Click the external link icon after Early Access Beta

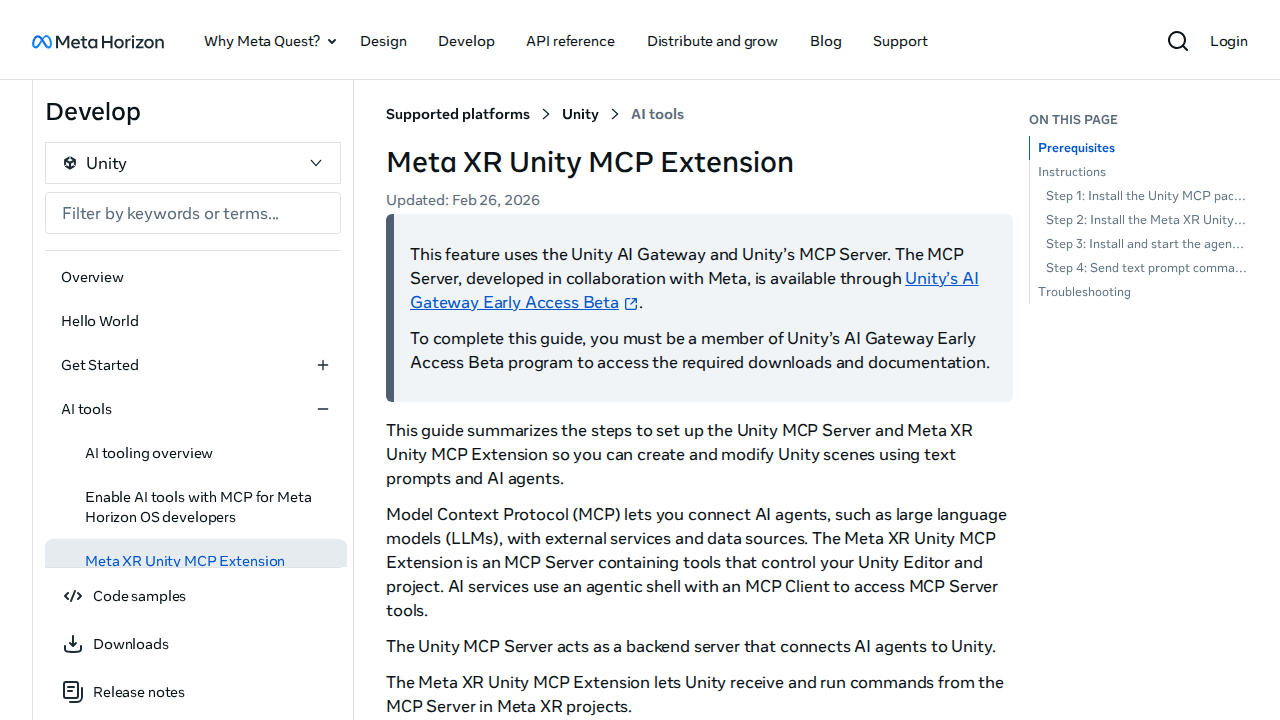tap(631, 303)
